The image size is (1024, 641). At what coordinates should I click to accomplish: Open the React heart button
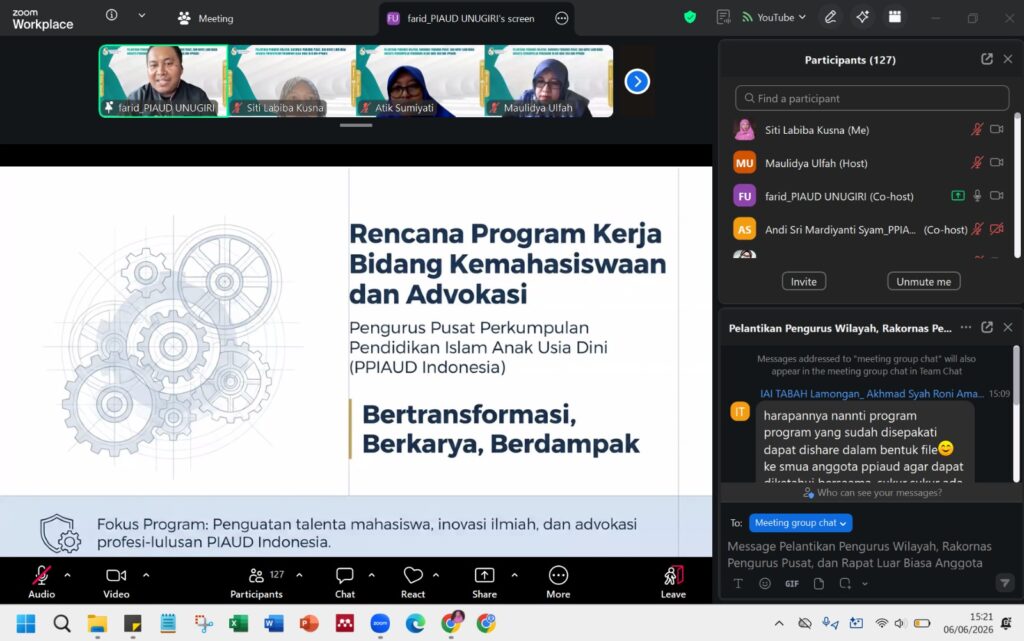tap(413, 582)
